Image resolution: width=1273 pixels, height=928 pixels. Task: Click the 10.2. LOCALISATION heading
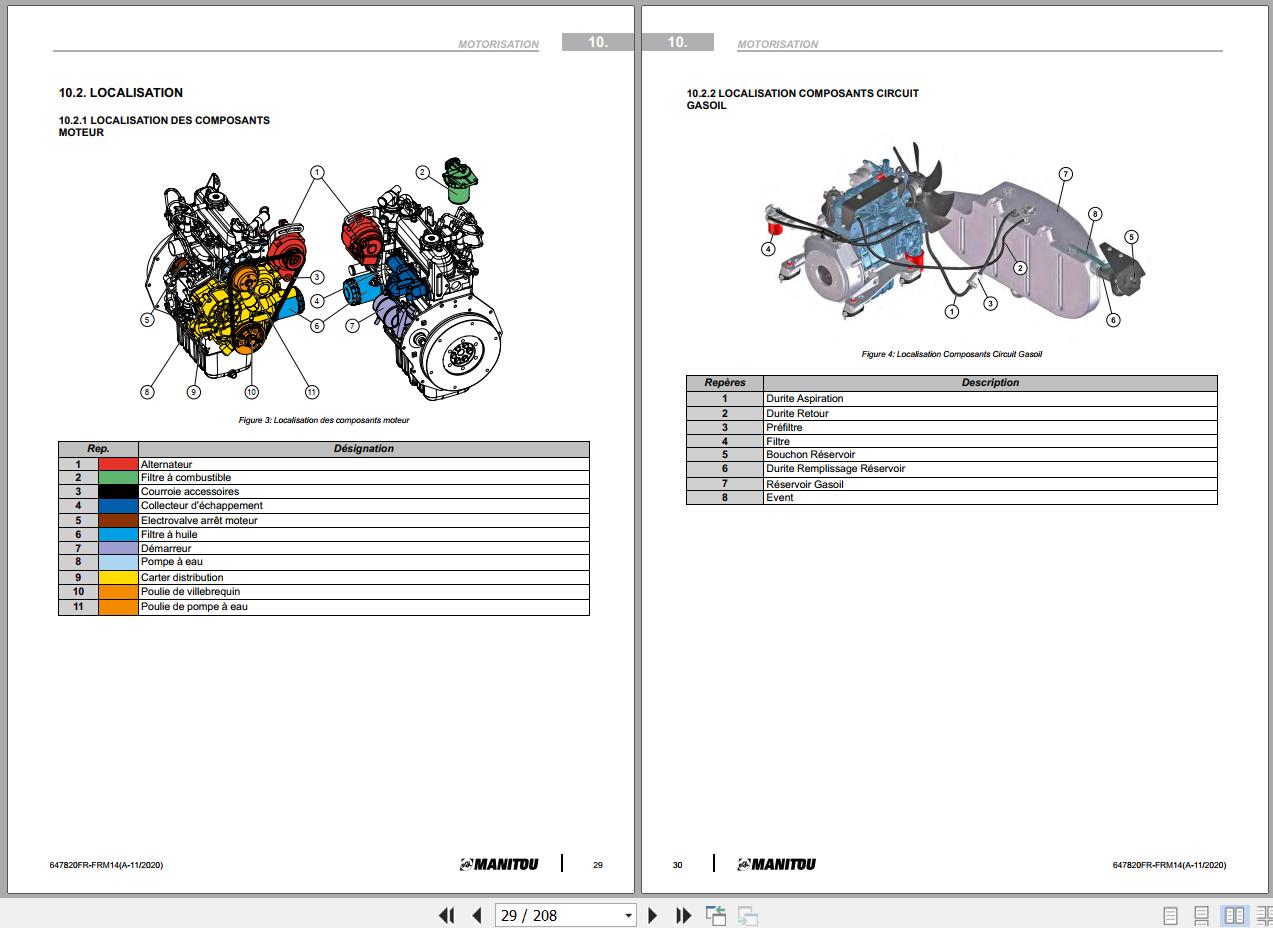(121, 93)
